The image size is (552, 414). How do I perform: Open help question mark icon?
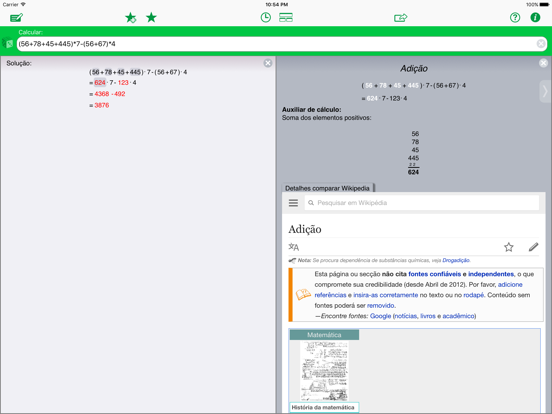click(515, 17)
